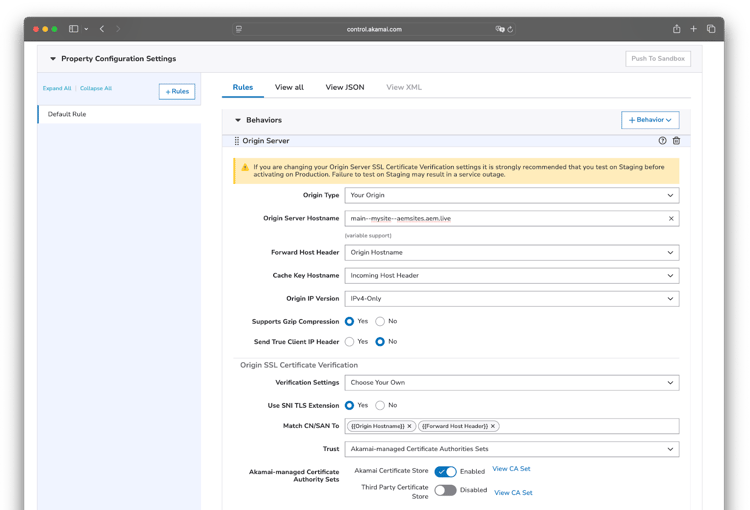Switch to the View XML tab
Viewport: 750px width, 510px height.
tap(404, 87)
